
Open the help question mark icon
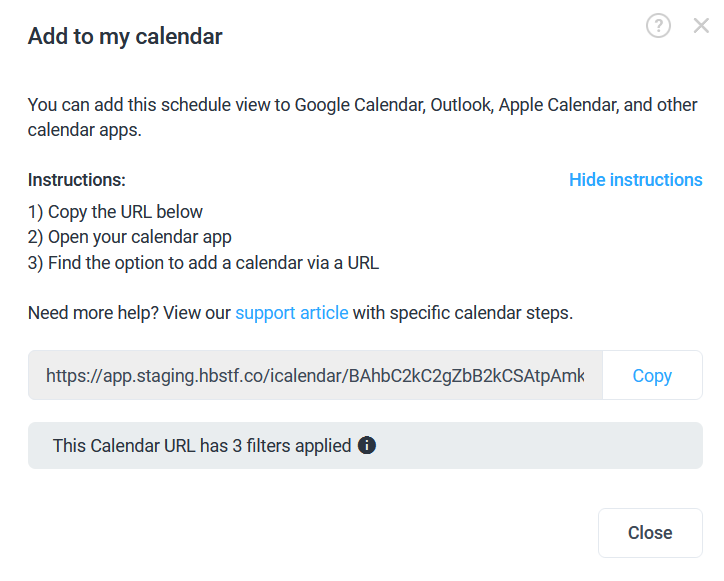coord(658,25)
